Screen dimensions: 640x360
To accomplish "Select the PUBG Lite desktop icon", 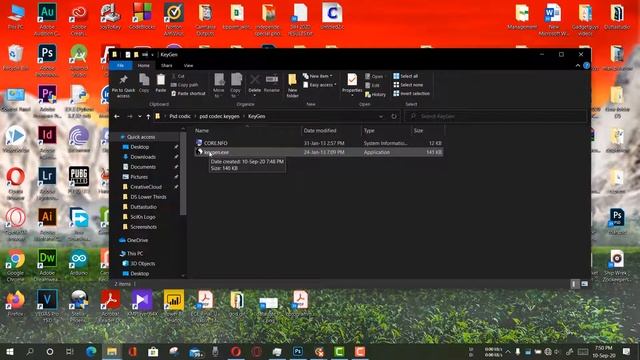I will point(79,180).
